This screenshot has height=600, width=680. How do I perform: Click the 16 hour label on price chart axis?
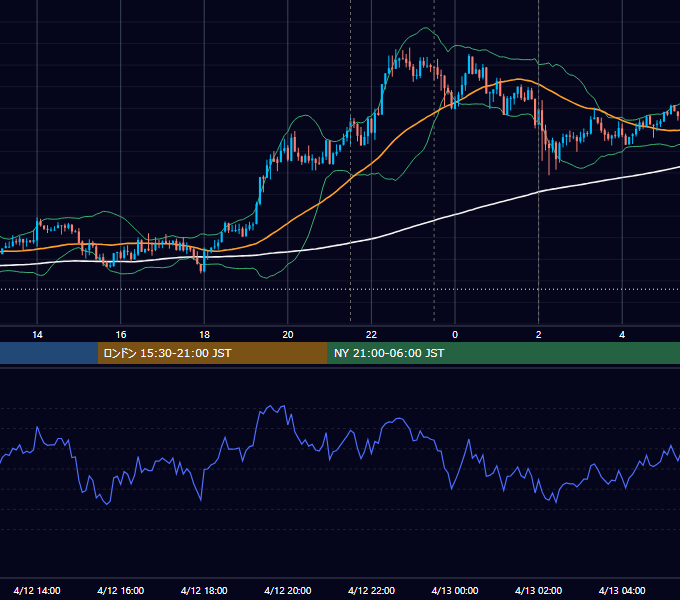pyautogui.click(x=121, y=335)
